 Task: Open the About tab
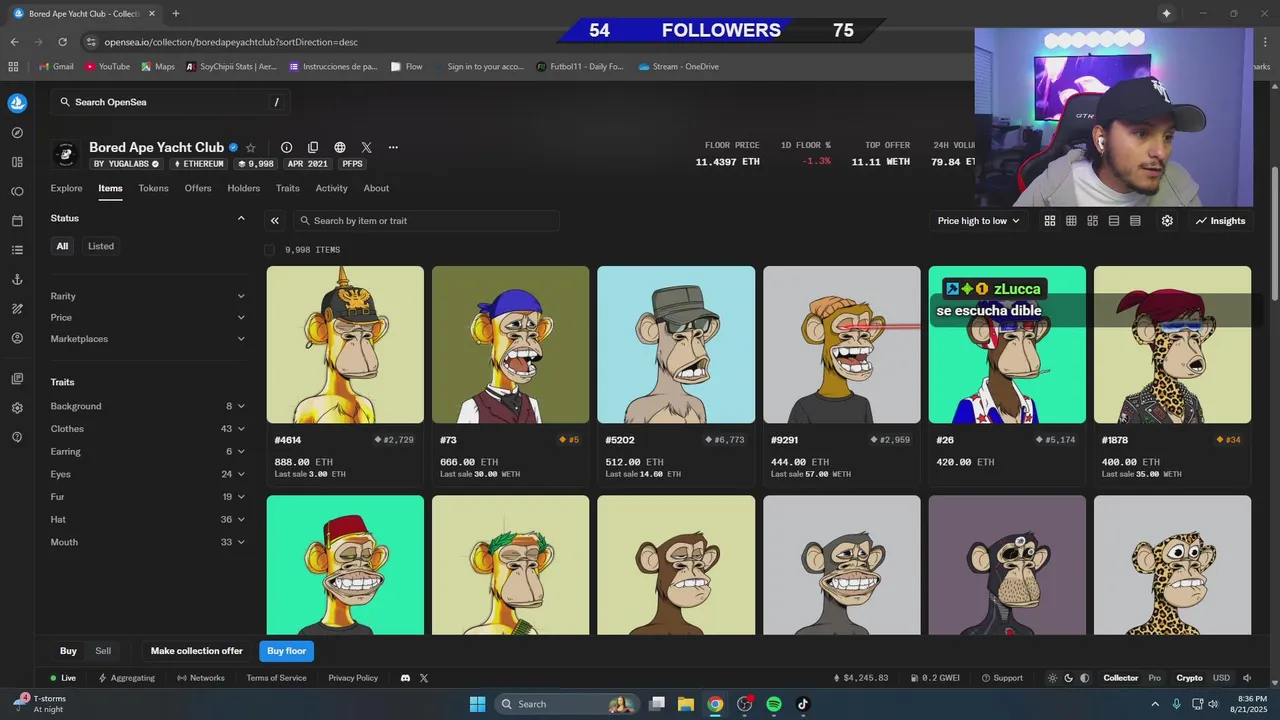[376, 188]
